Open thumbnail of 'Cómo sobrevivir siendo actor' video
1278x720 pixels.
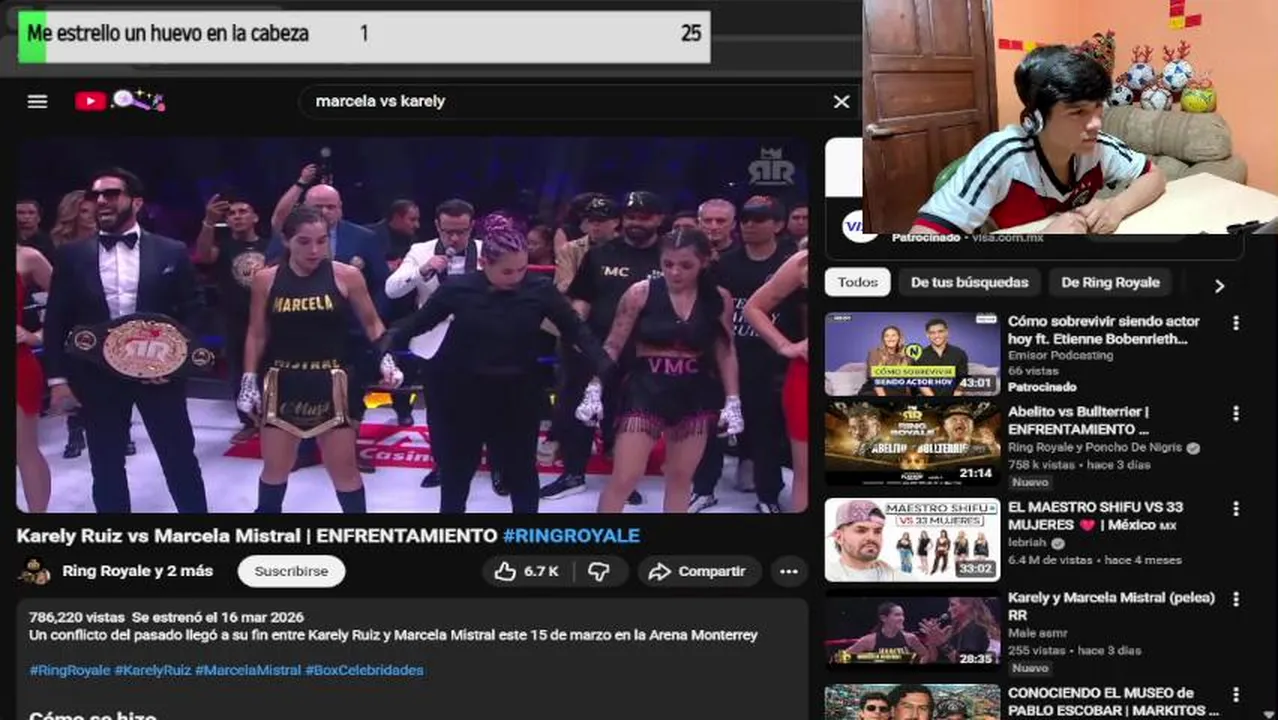pos(912,354)
